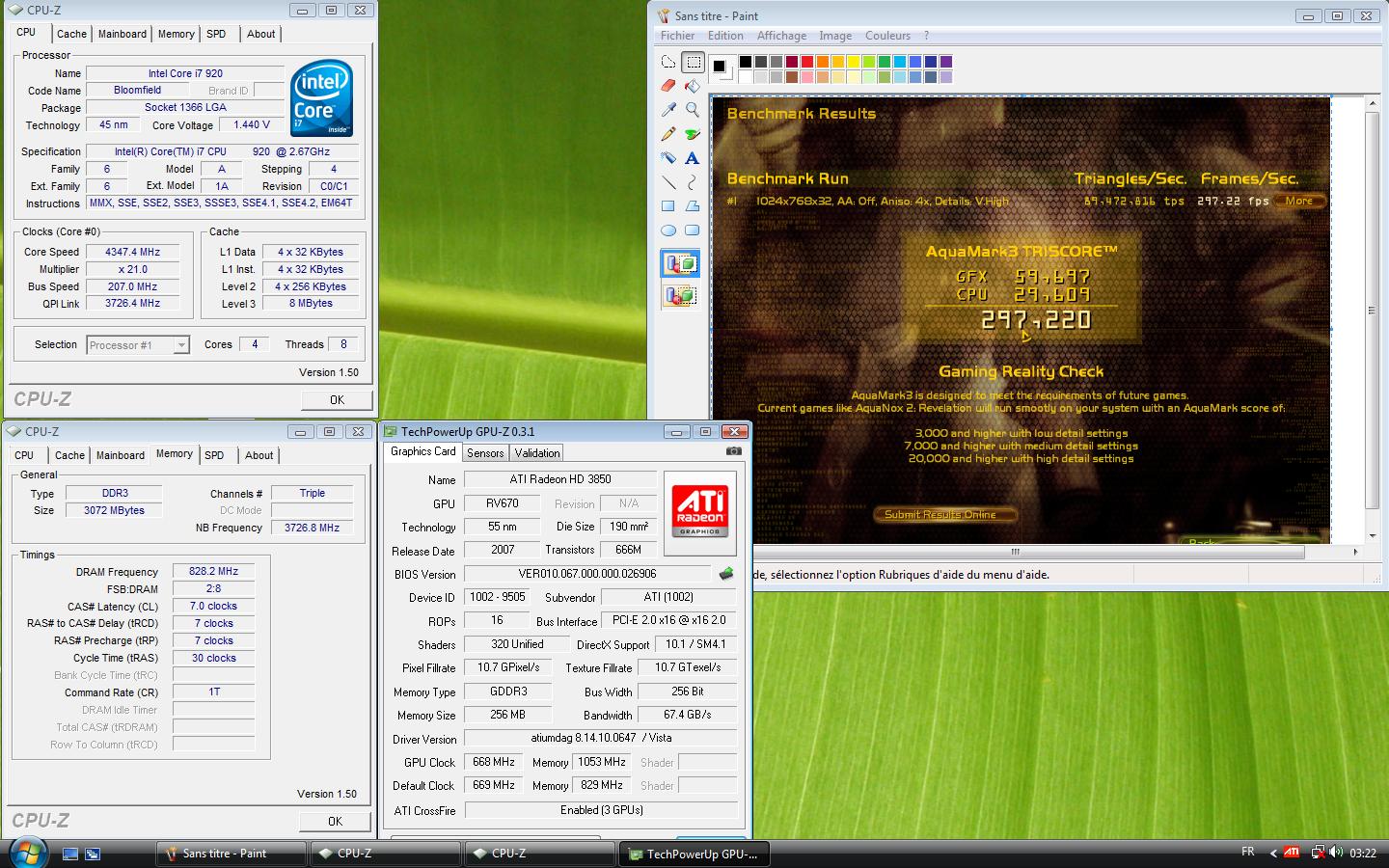This screenshot has width=1389, height=868.
Task: Click the ATI Radeon logo in GPU-Z
Action: point(699,511)
